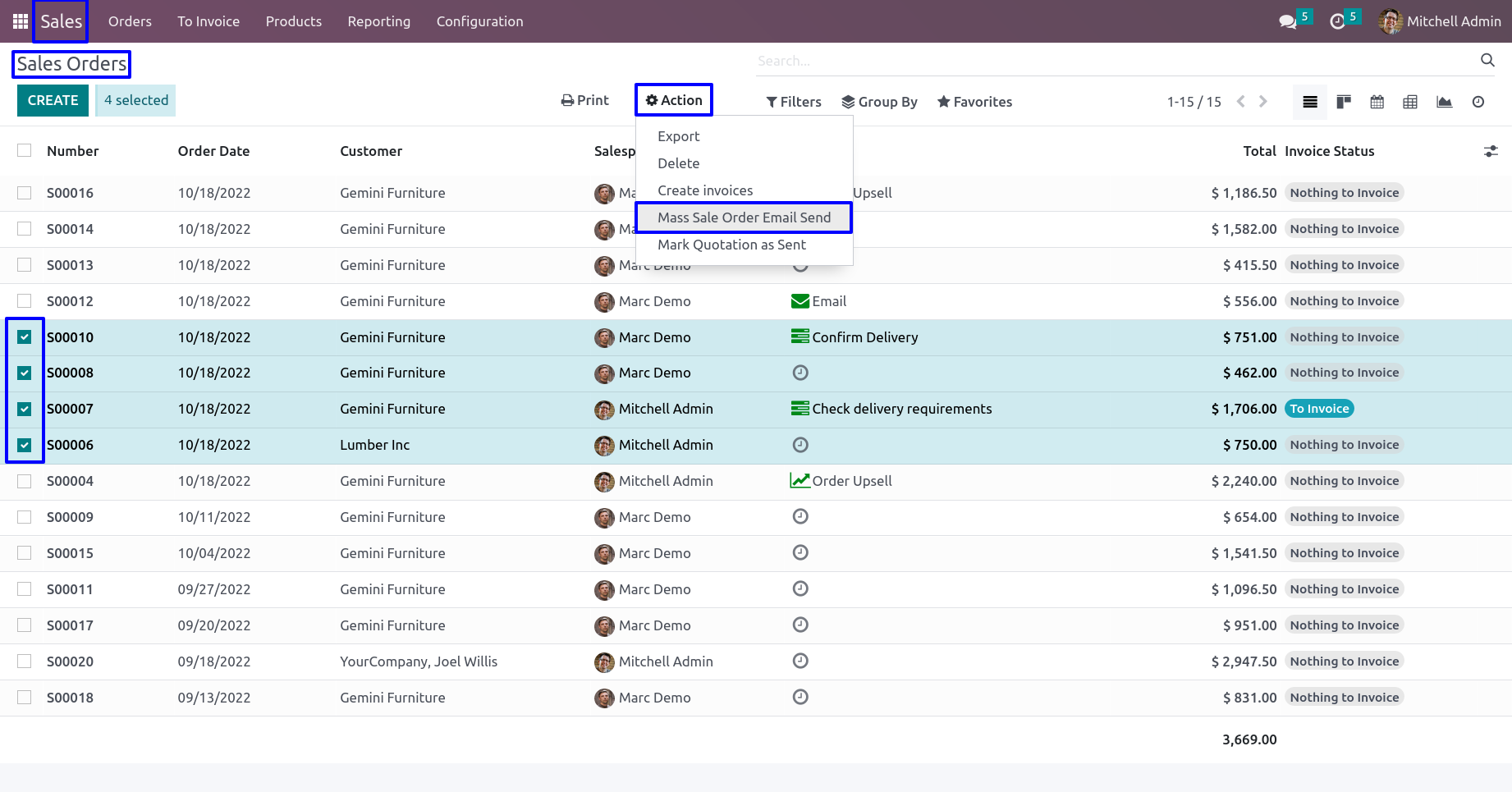The image size is (1512, 792).
Task: Choose Mass Sale Order Email Send
Action: (x=745, y=217)
